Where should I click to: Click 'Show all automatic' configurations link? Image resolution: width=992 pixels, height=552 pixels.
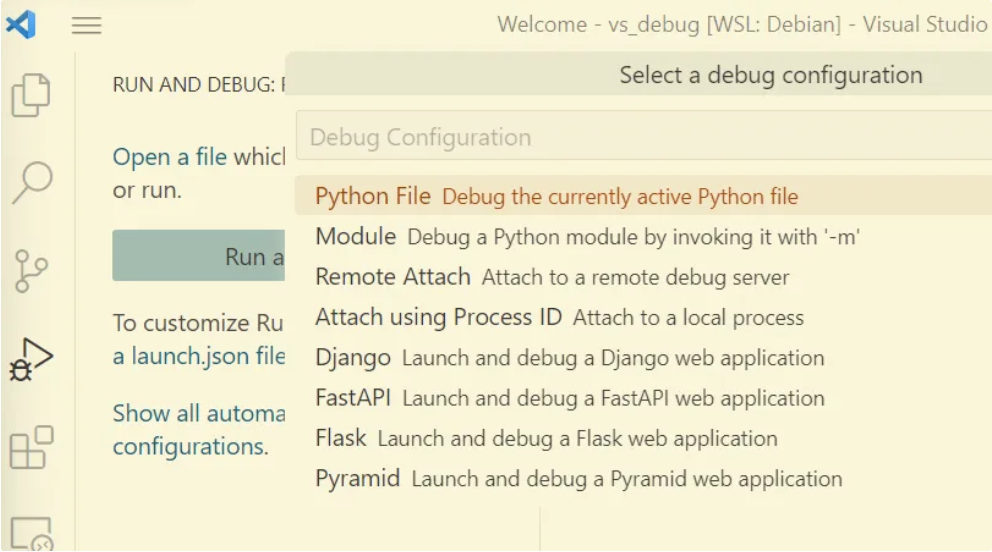pyautogui.click(x=199, y=429)
